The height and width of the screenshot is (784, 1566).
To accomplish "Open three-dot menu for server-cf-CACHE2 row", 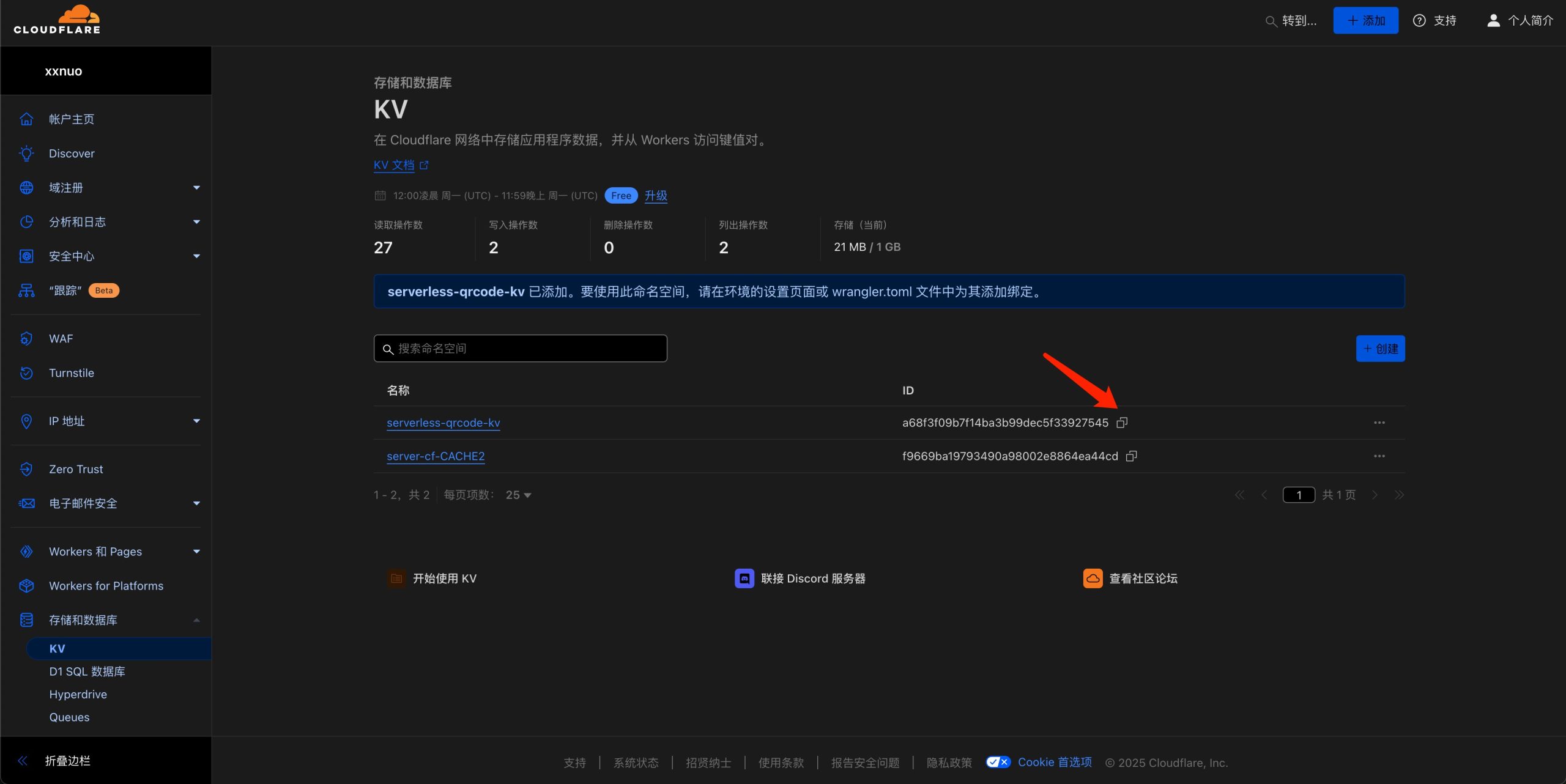I will pos(1379,456).
